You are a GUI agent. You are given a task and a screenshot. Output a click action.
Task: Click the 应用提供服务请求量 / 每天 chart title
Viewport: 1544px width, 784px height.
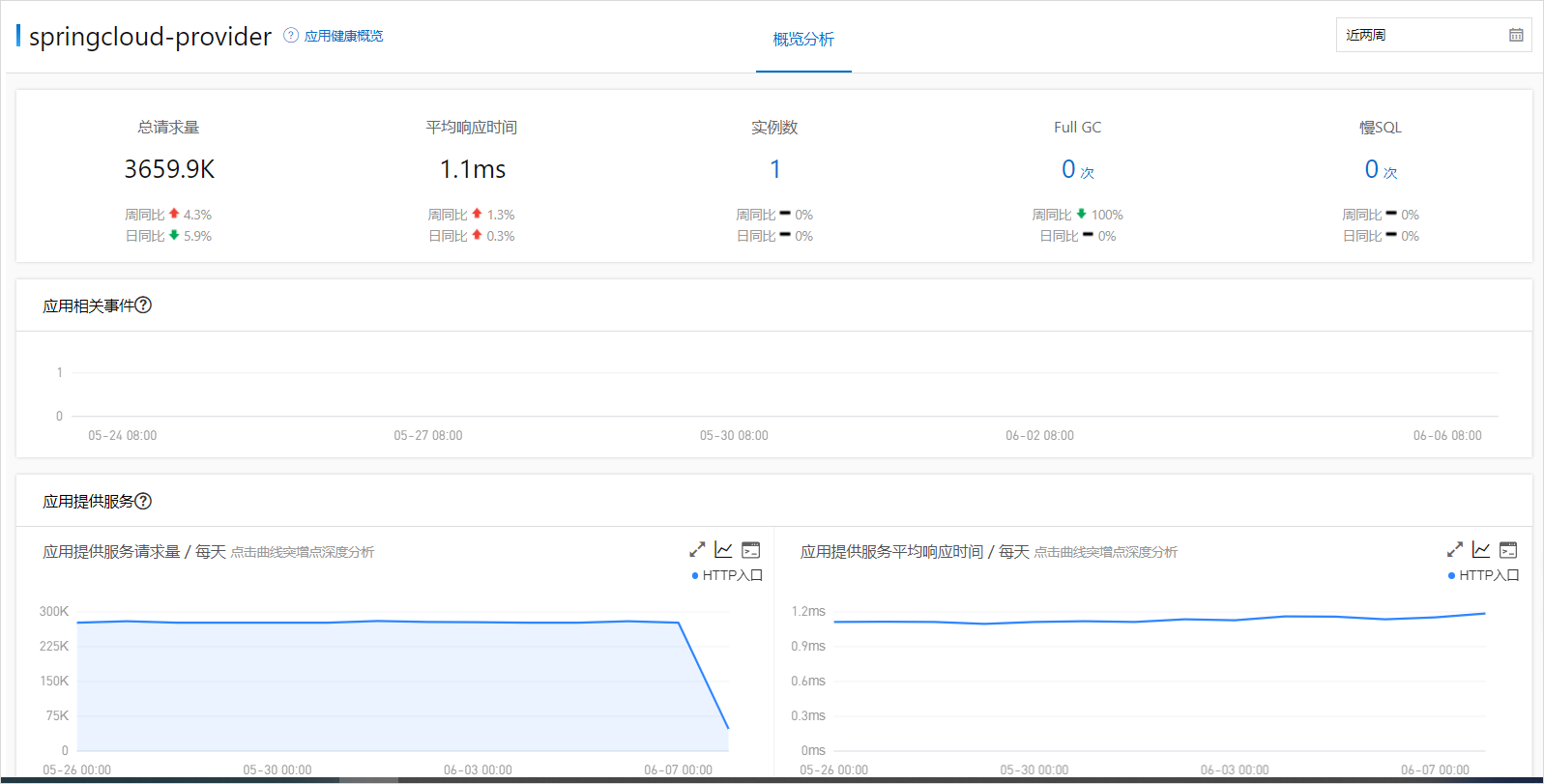pyautogui.click(x=134, y=552)
